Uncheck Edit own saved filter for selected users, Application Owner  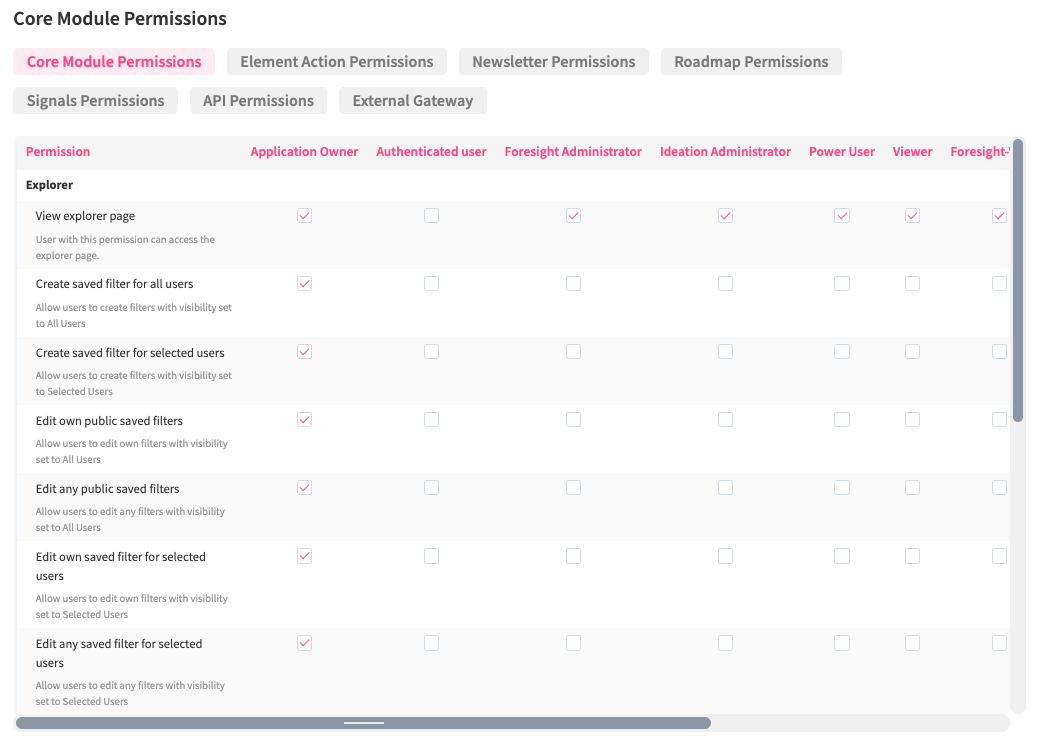pyautogui.click(x=305, y=556)
